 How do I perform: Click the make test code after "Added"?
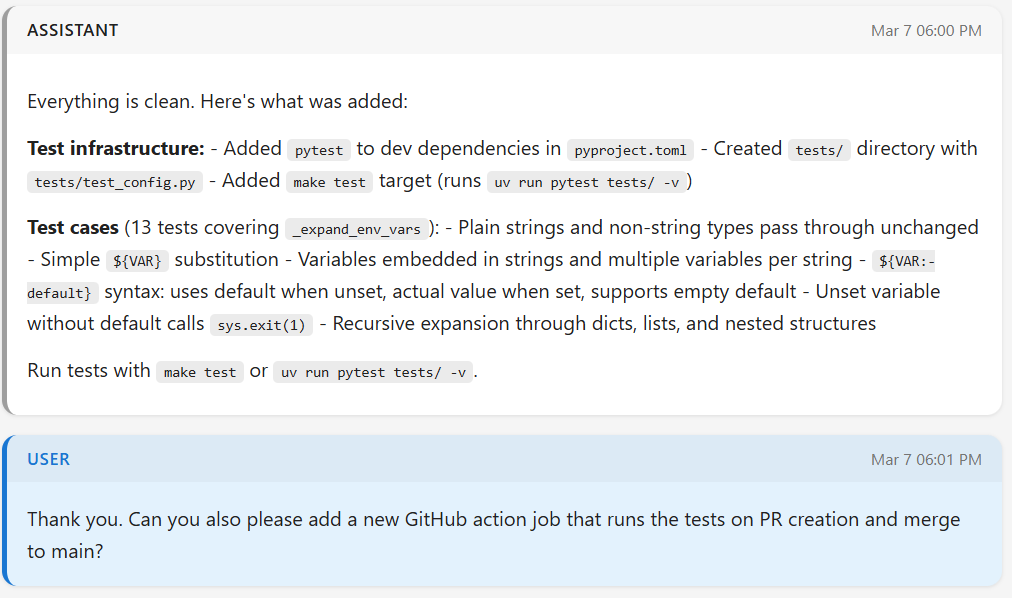[329, 182]
